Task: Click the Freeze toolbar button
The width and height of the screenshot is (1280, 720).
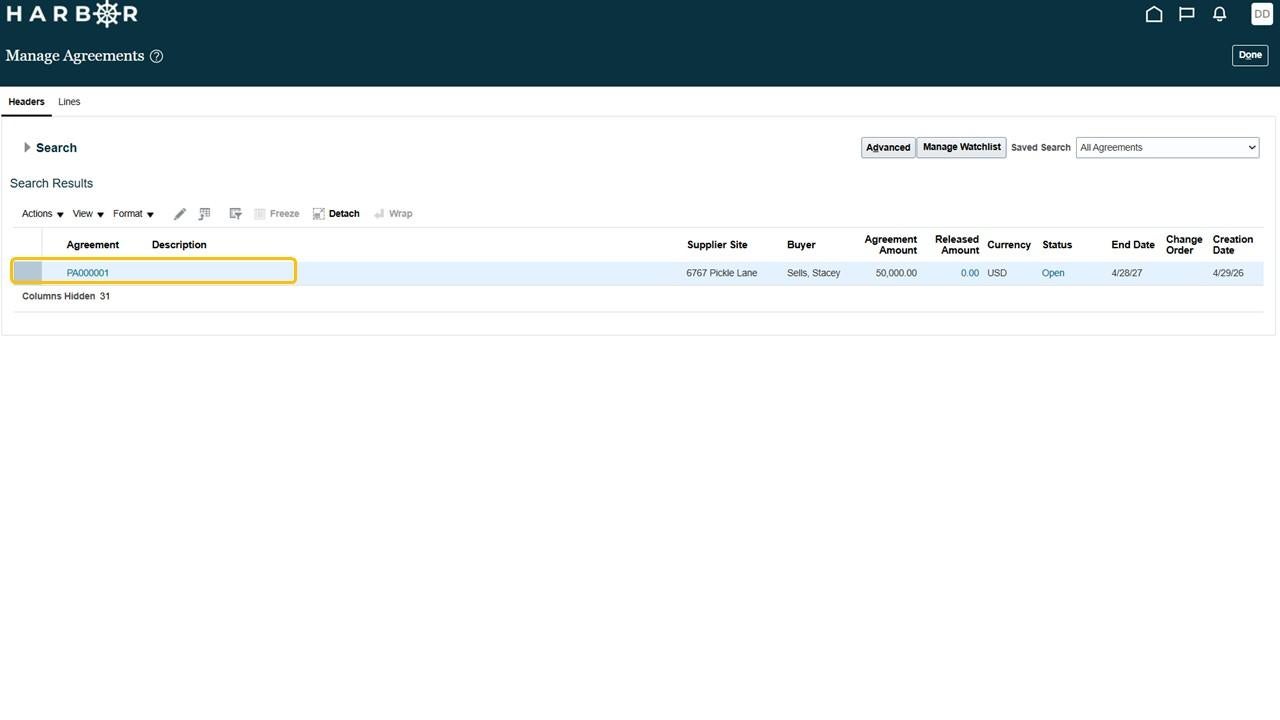Action: [277, 214]
